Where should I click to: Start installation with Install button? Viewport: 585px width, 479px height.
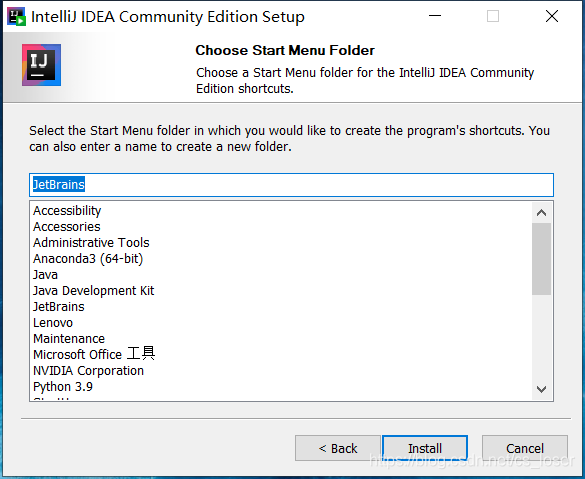tap(425, 448)
